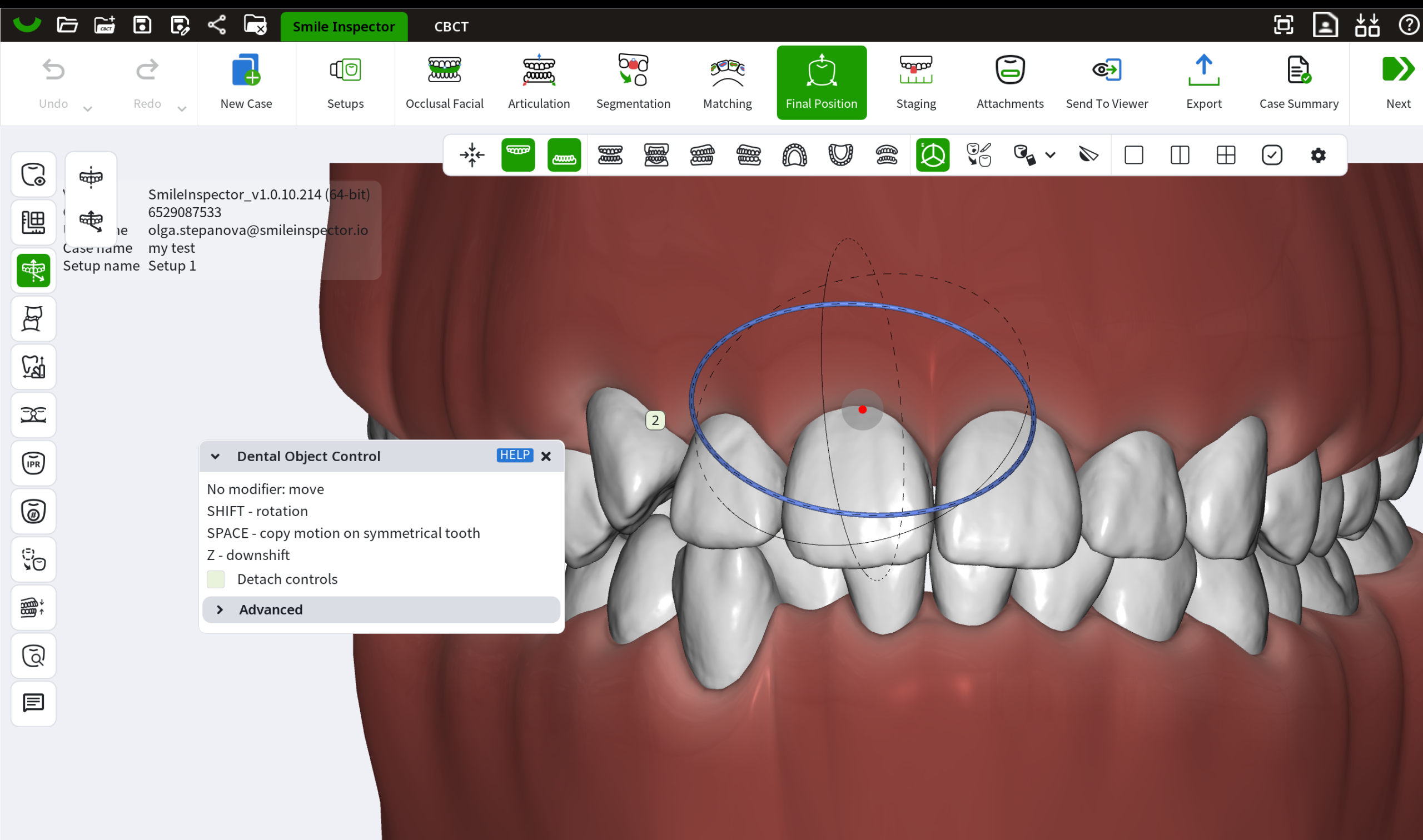Click the red point on the tooth
Image resolution: width=1423 pixels, height=840 pixels.
tap(862, 409)
